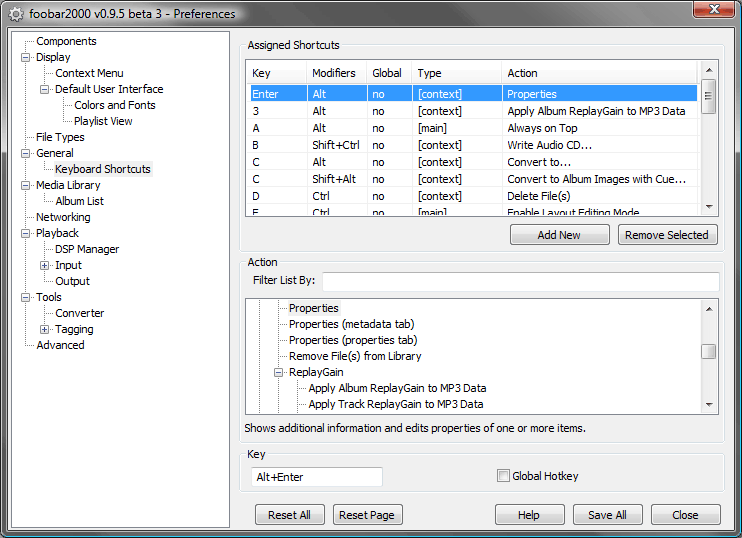Go to the Advanced preferences page
The image size is (742, 538).
pyautogui.click(x=60, y=345)
